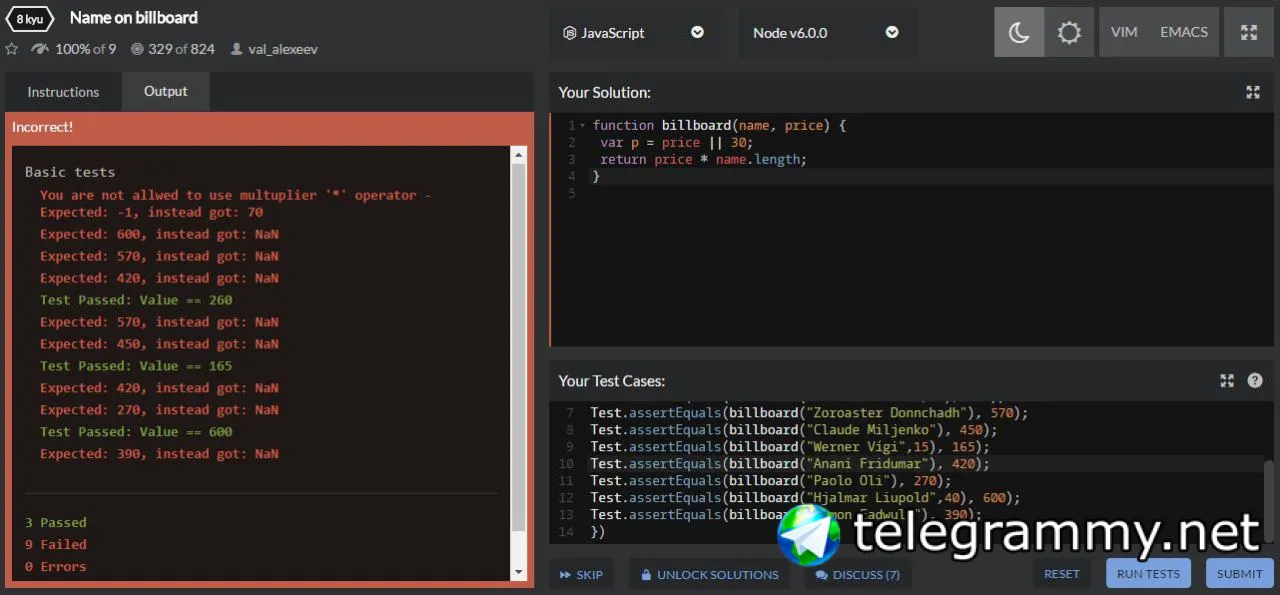Viewport: 1280px width, 595px height.
Task: Click test case line with "Claude Miljenko"
Action: [x=794, y=430]
